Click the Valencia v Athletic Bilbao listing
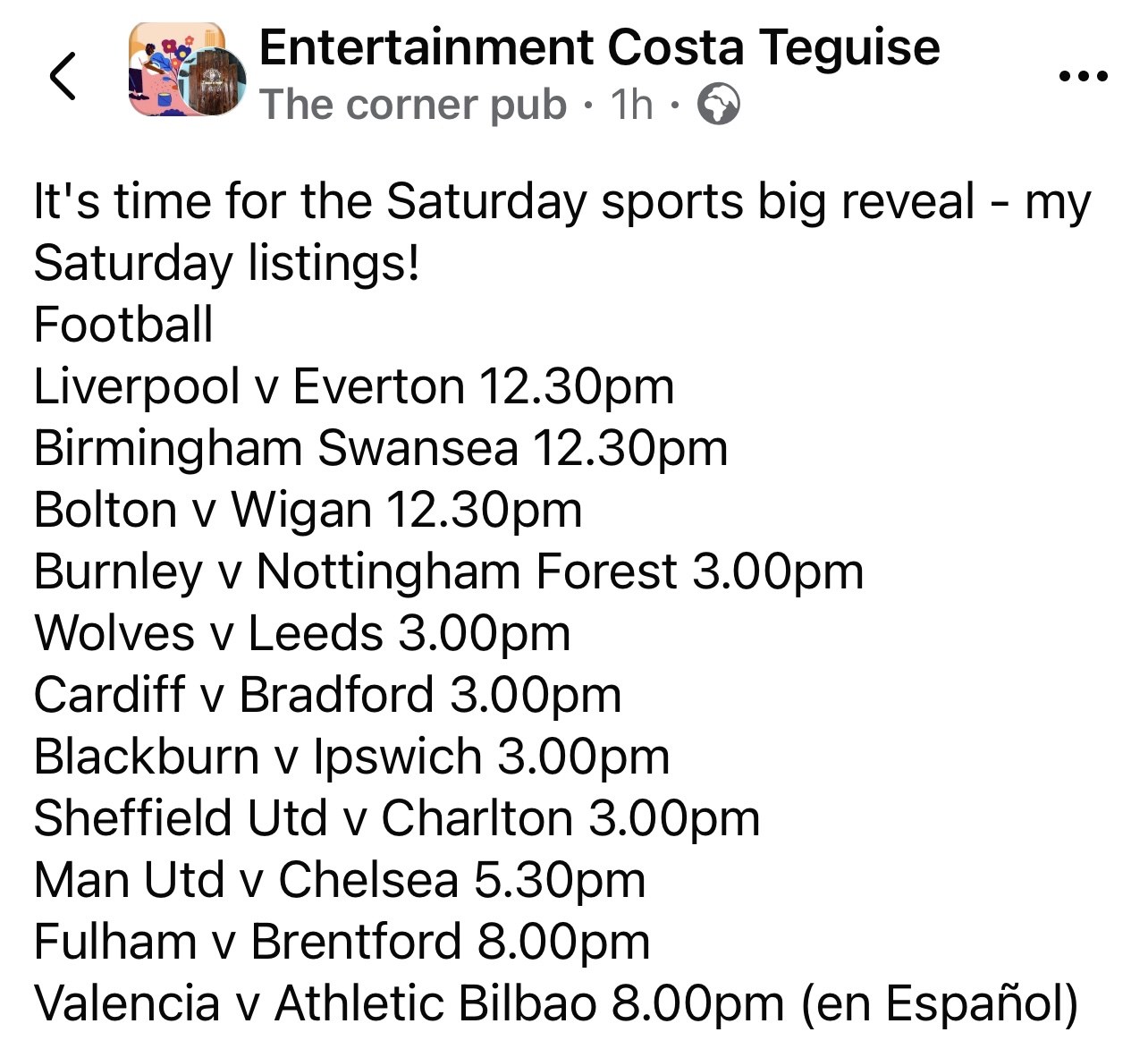This screenshot has width=1148, height=1049. (555, 1003)
